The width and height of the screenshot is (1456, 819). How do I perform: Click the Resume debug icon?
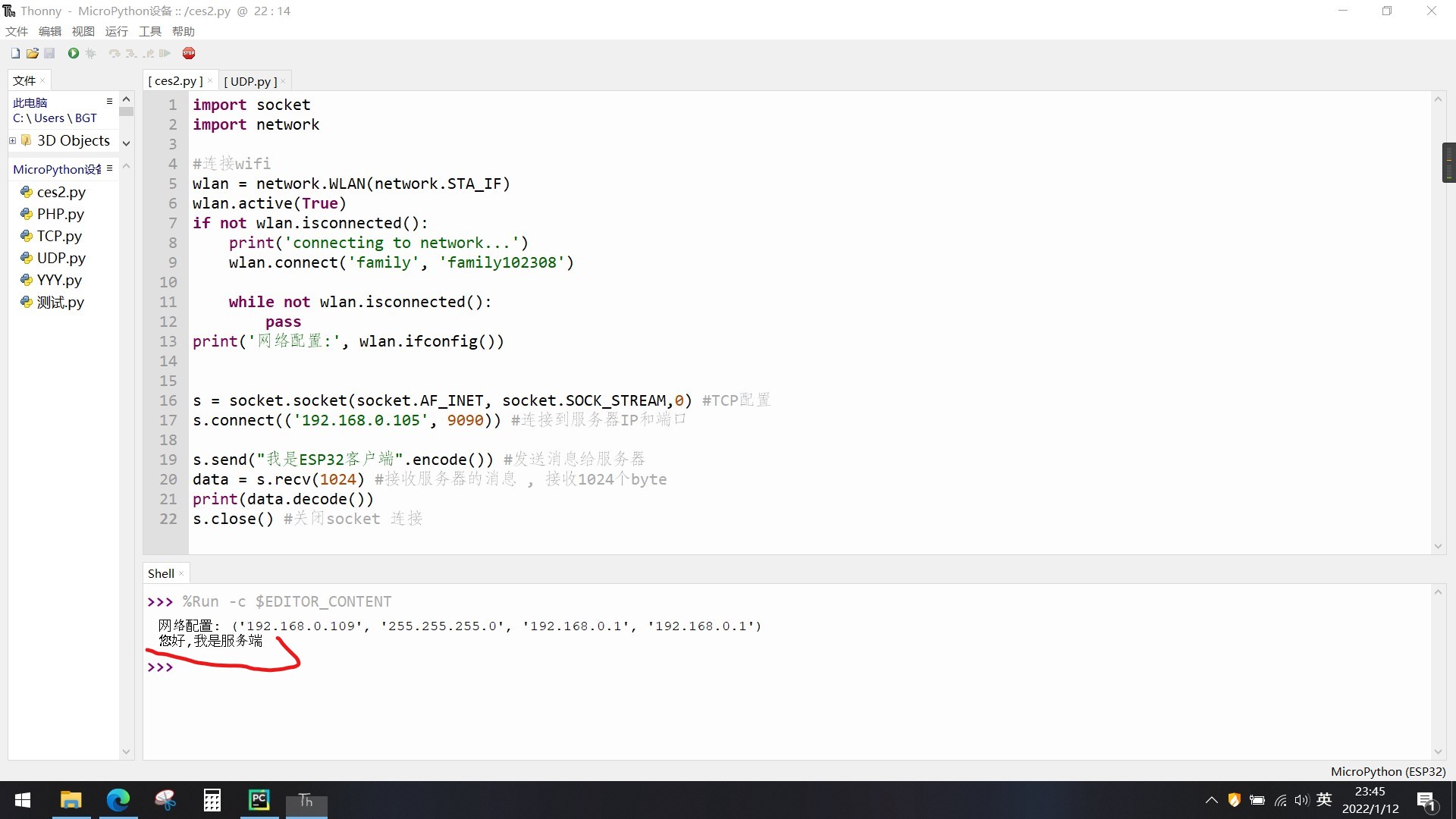click(x=165, y=53)
